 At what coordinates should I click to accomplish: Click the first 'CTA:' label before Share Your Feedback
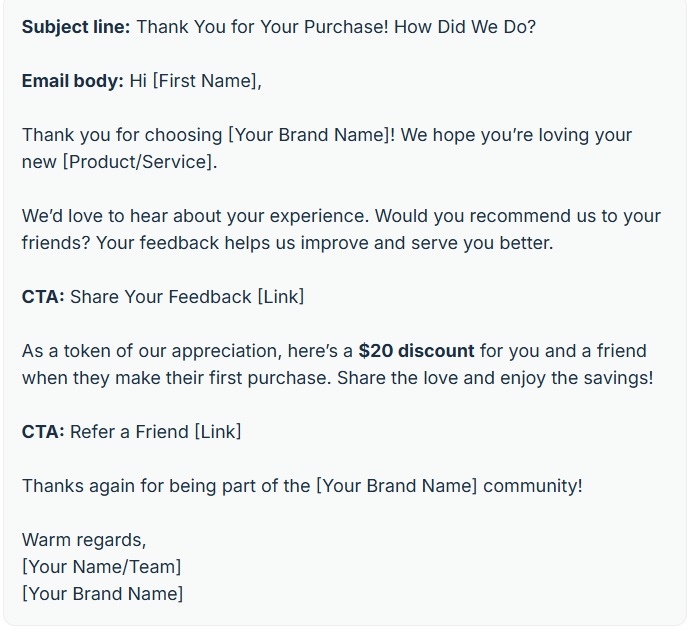point(43,297)
